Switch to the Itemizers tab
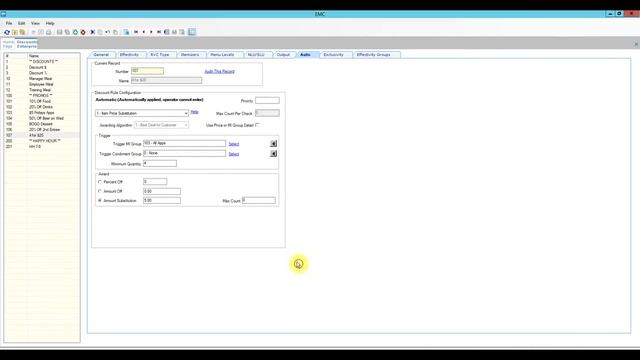 click(190, 54)
